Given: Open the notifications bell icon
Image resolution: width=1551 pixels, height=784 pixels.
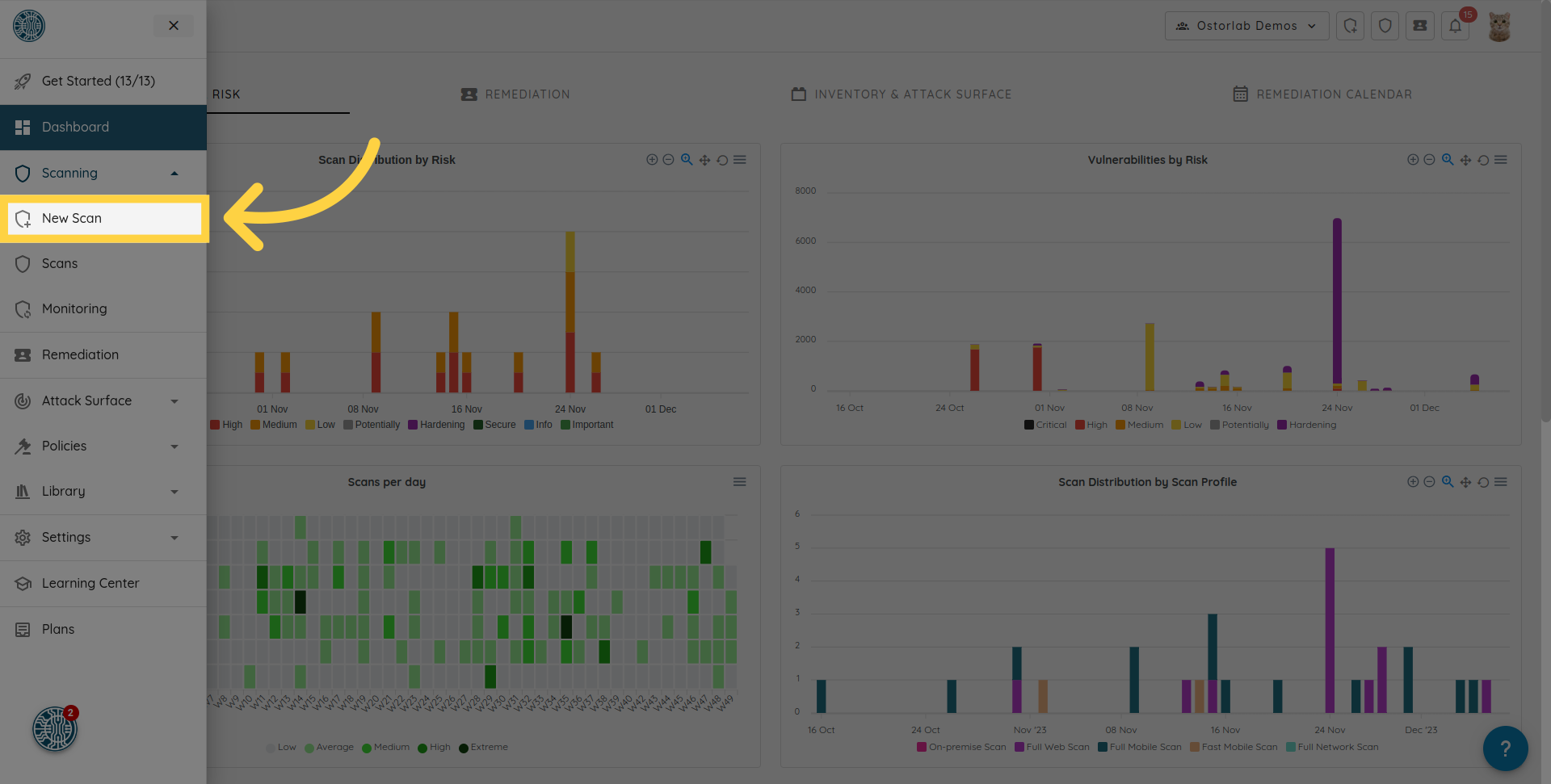Looking at the screenshot, I should click(1455, 26).
